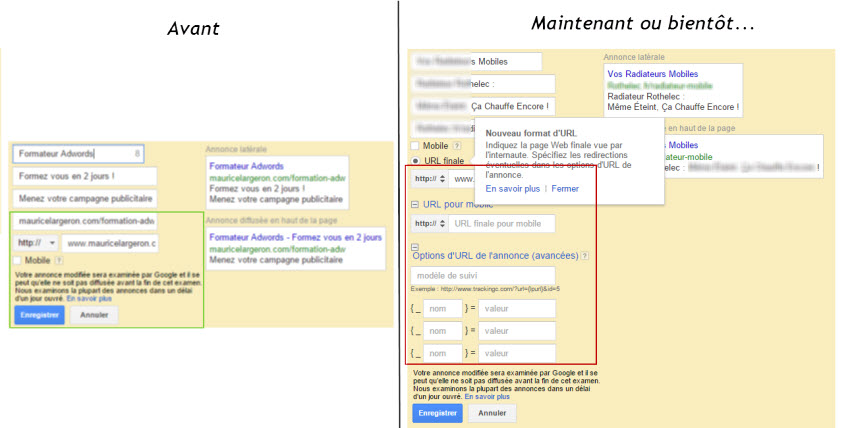Click the third custom parameter 'nom' field
Image resolution: width=850 pixels, height=428 pixels.
[x=443, y=353]
